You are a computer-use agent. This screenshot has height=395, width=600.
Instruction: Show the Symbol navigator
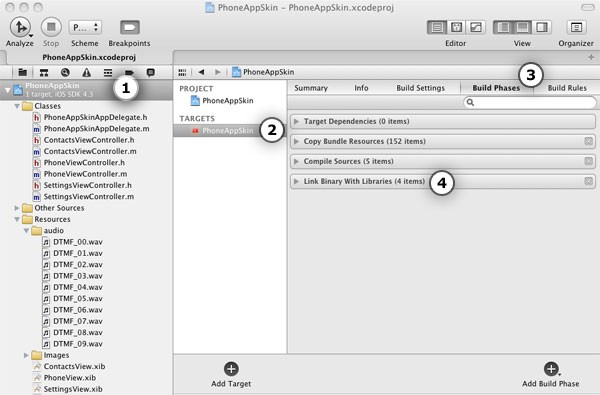coord(44,72)
